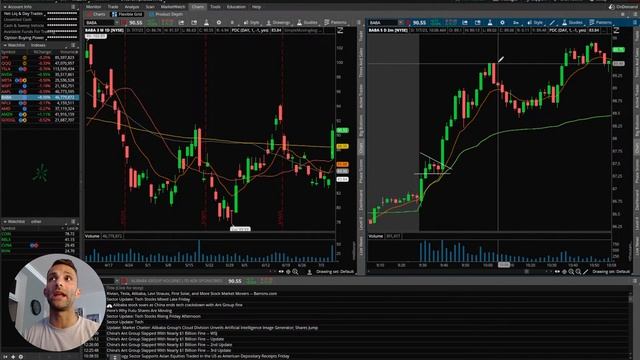The width and height of the screenshot is (640, 360).
Task: Open the Trade tab
Action: pyautogui.click(x=113, y=7)
